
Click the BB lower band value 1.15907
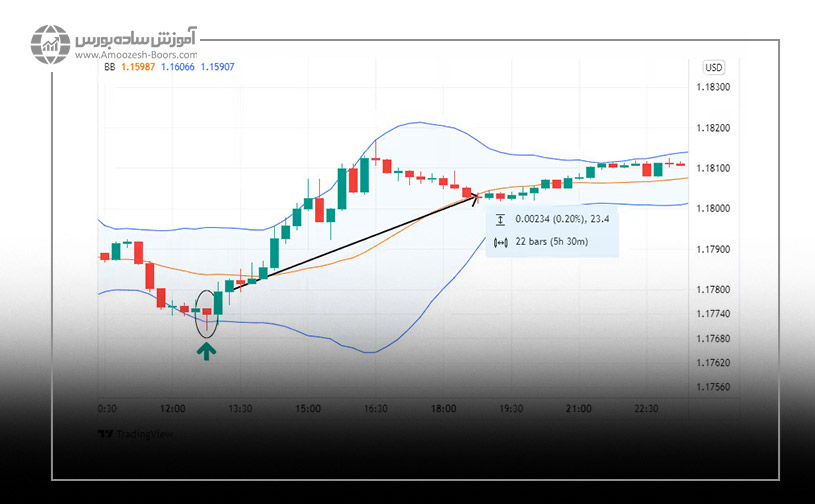(219, 67)
